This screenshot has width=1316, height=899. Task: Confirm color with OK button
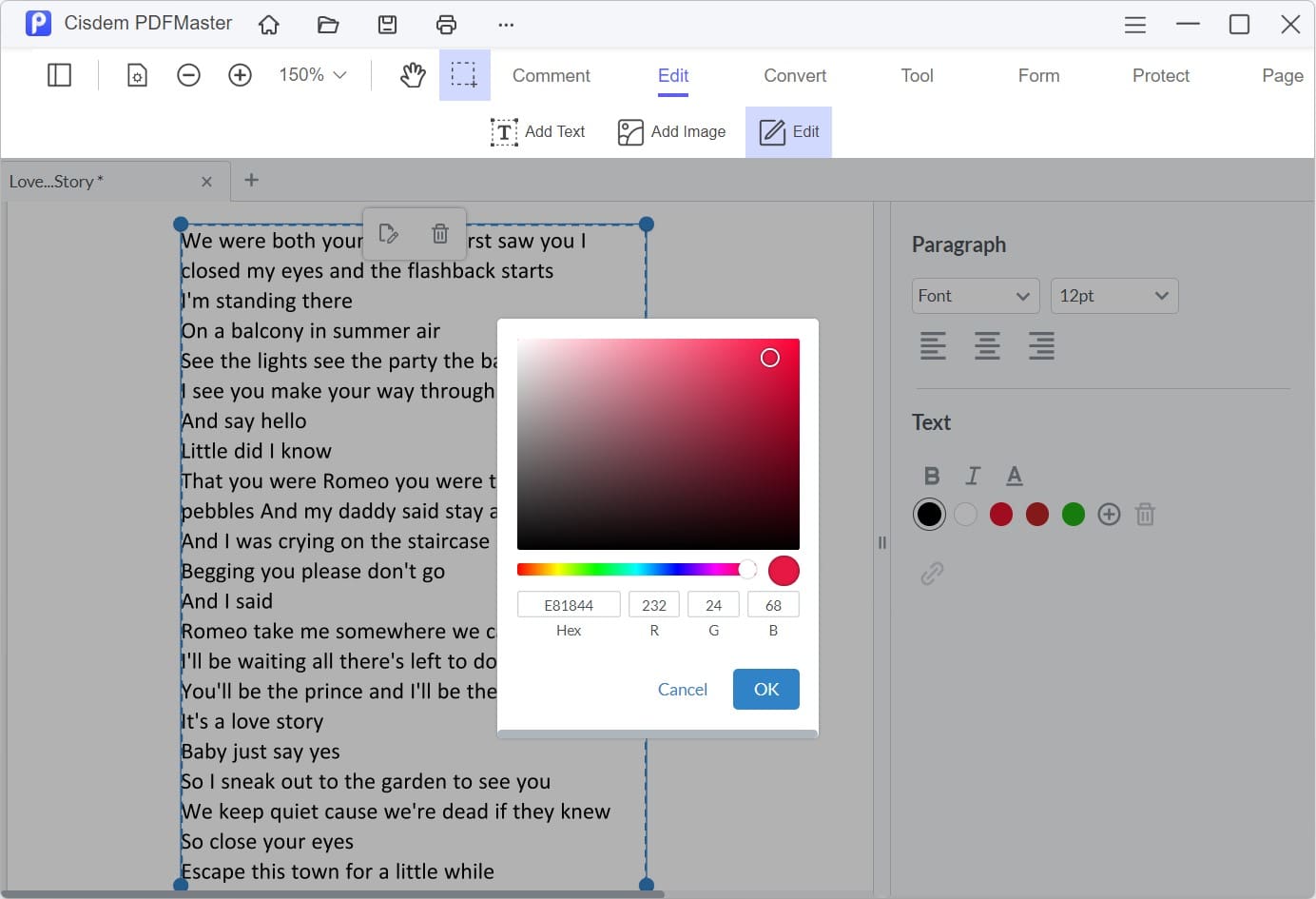[765, 689]
